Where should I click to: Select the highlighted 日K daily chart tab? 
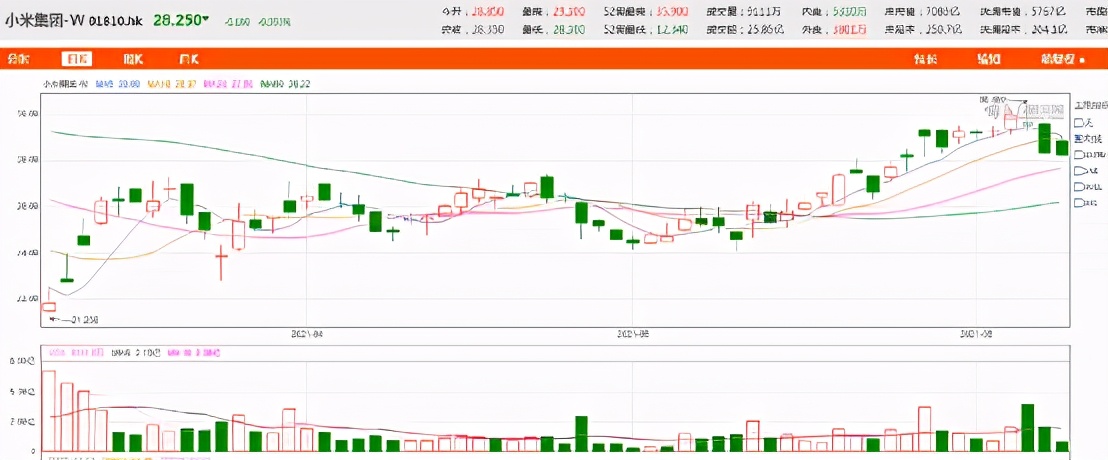click(76, 59)
